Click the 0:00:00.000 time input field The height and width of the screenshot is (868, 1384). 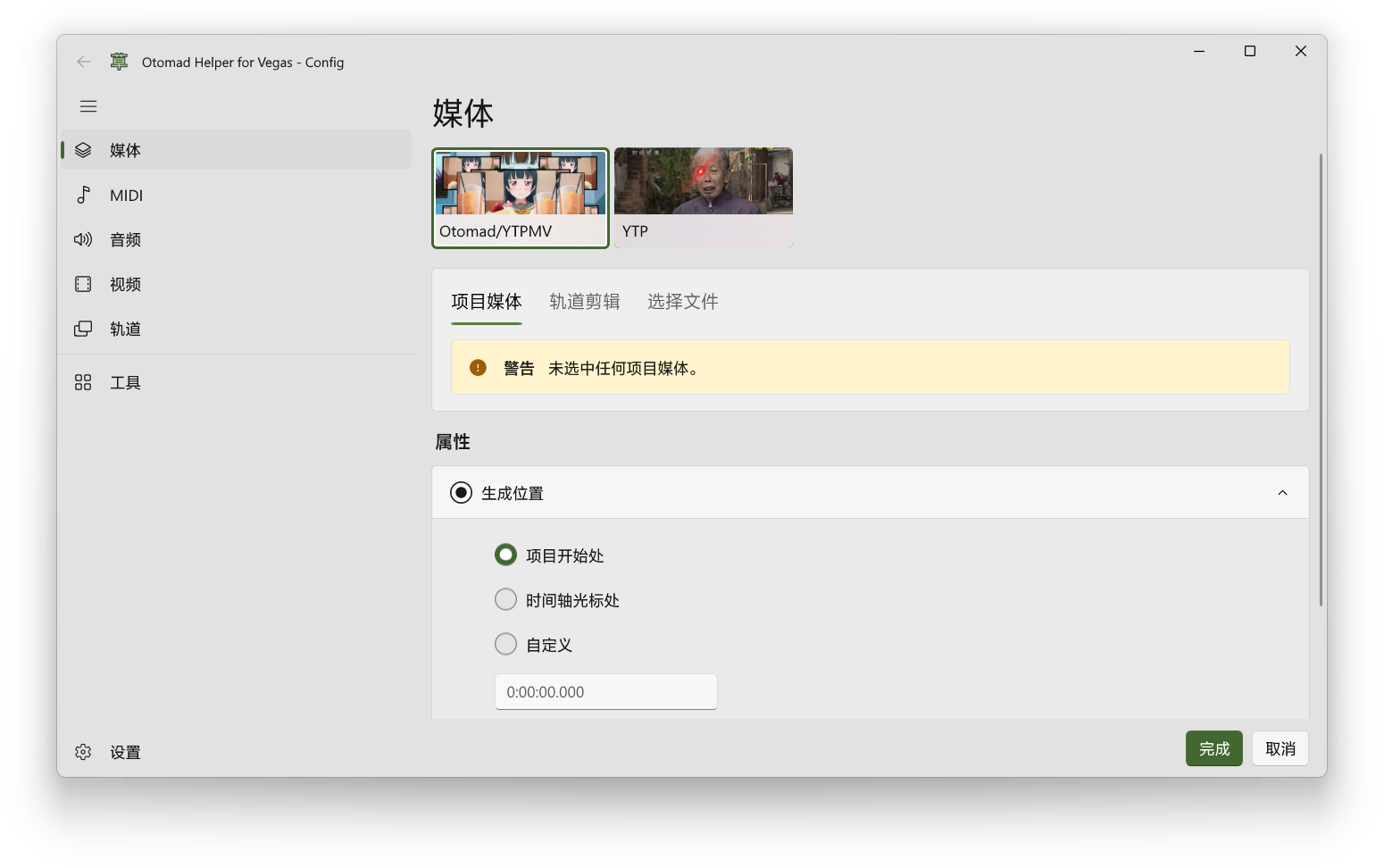click(606, 692)
